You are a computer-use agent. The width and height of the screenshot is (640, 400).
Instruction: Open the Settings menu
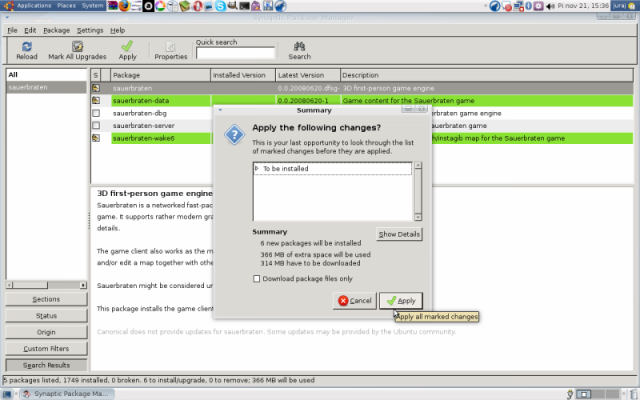[90, 30]
